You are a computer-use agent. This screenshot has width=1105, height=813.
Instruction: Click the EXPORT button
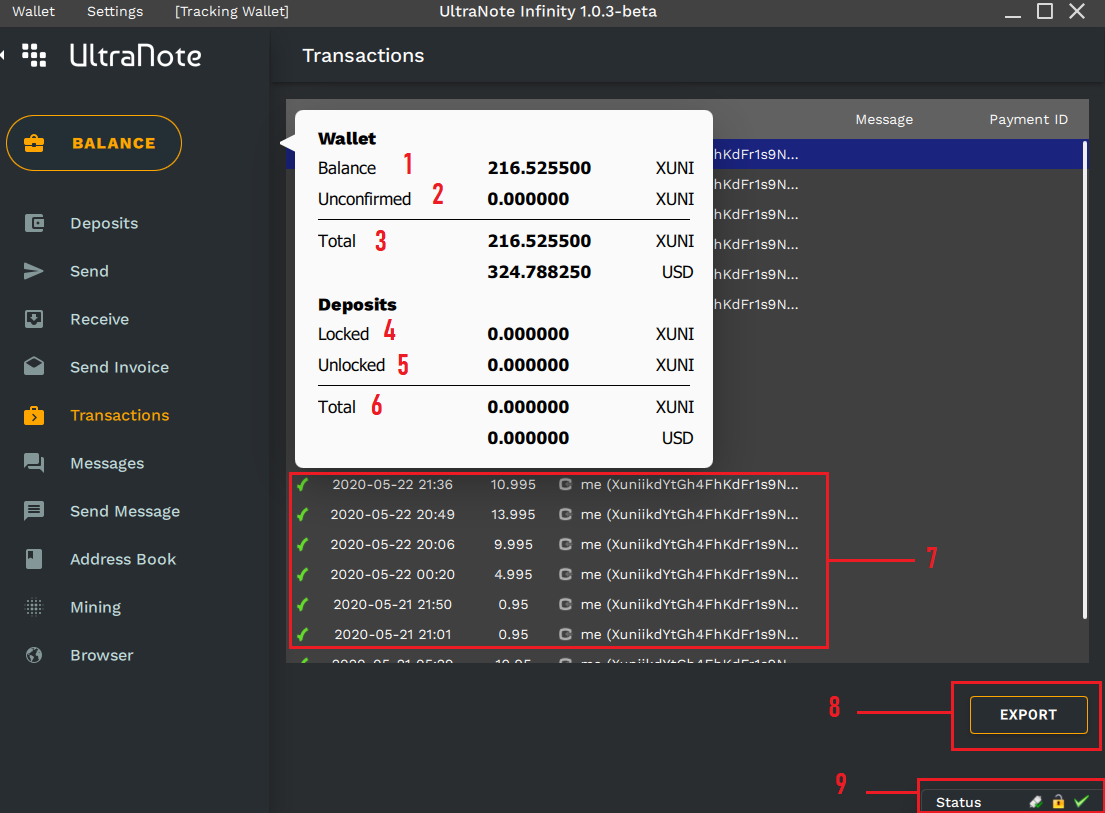point(1028,714)
